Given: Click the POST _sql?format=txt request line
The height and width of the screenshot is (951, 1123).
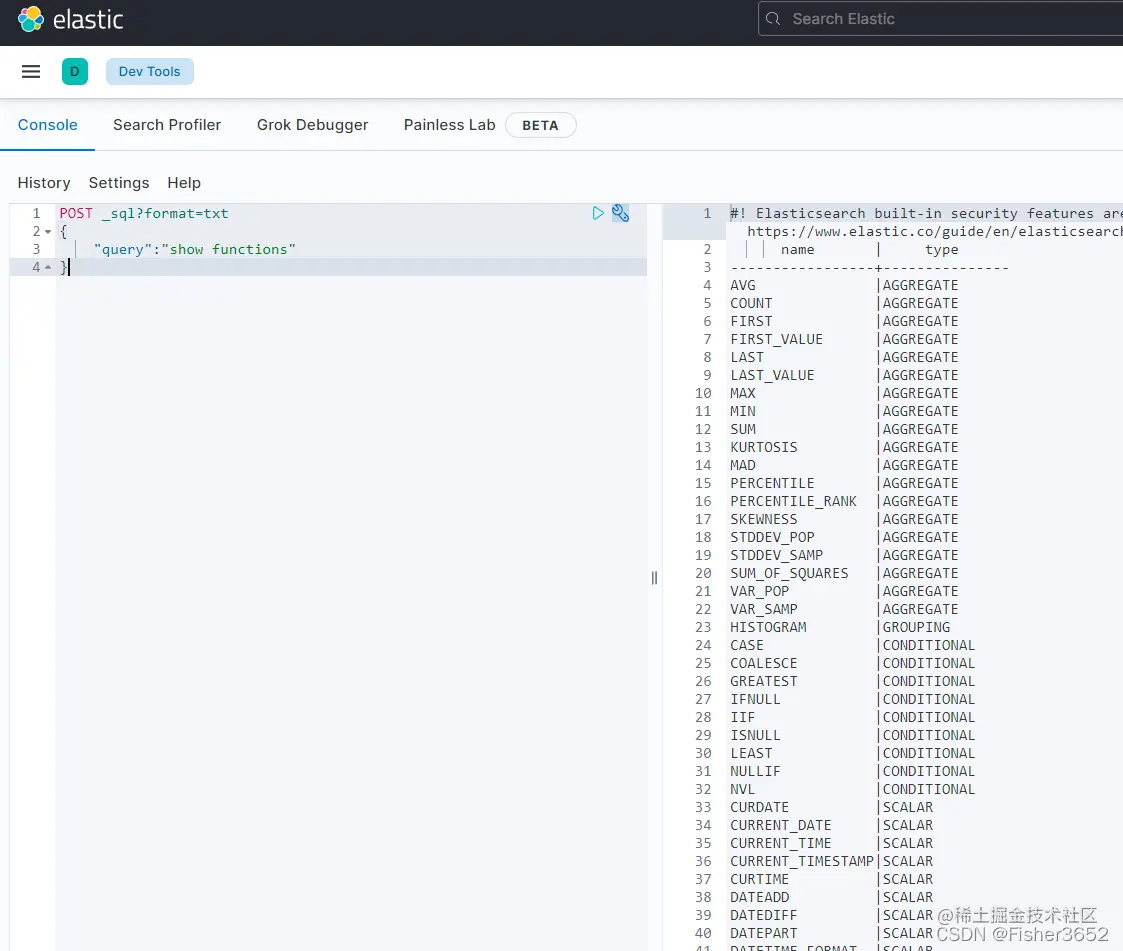Looking at the screenshot, I should 144,213.
